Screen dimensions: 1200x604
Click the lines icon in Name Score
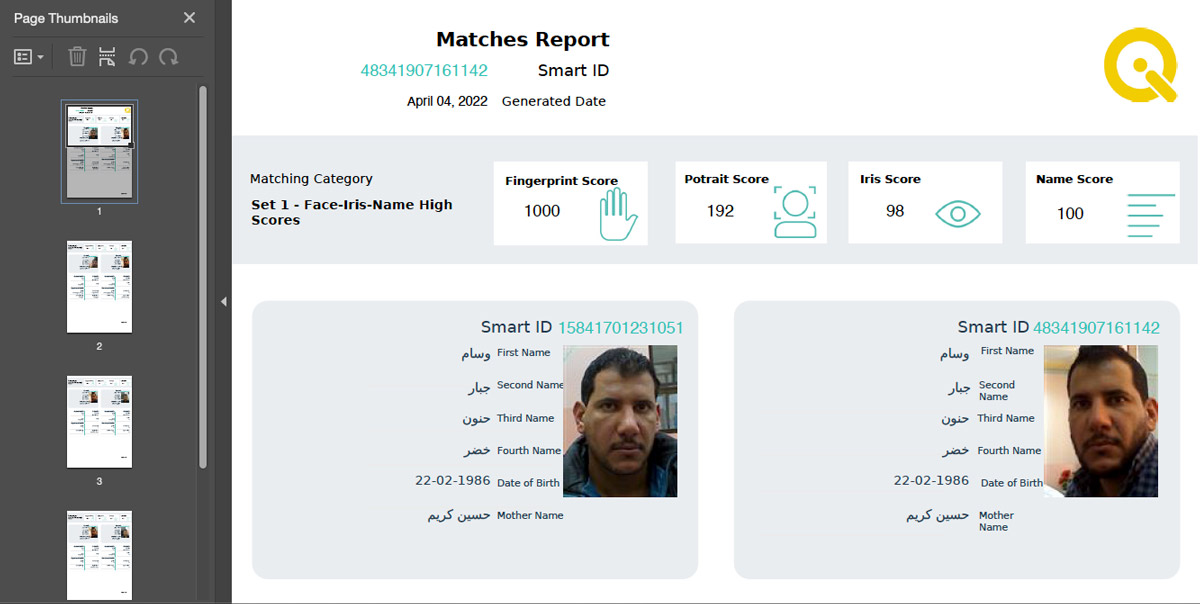1151,214
